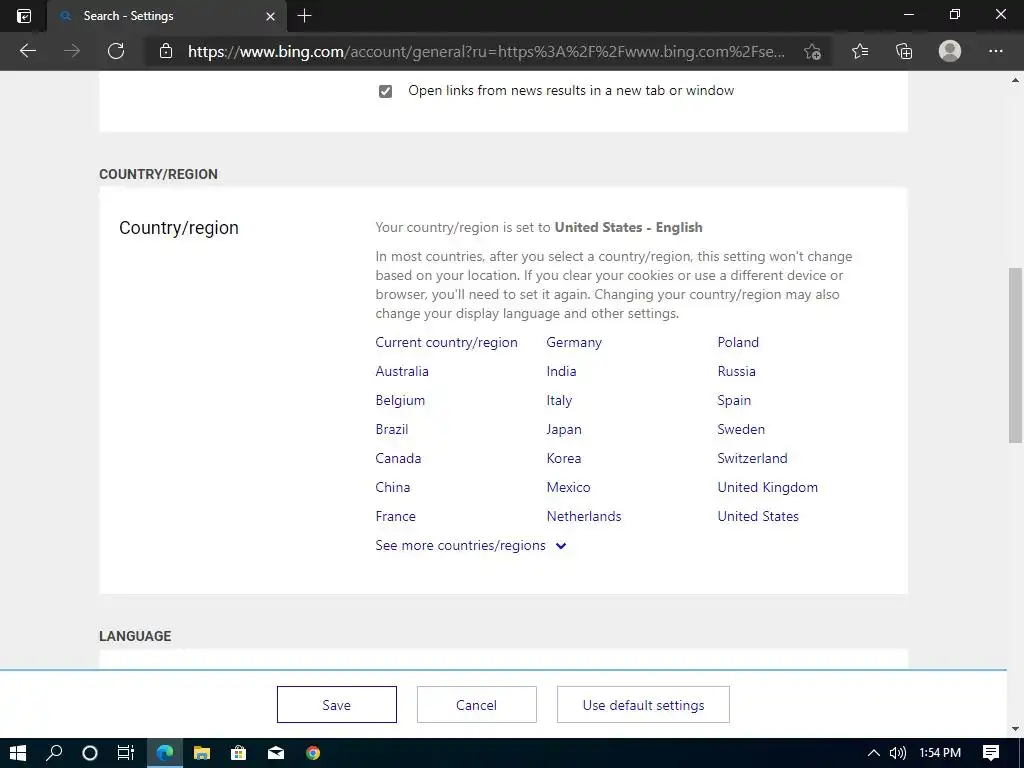1024x768 pixels.
Task: Add this page to favorites with the star-plus icon
Action: 812,51
